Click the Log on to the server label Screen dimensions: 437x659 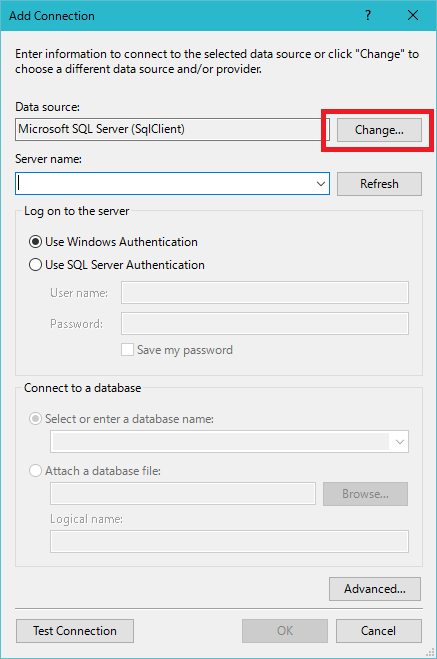point(76,211)
